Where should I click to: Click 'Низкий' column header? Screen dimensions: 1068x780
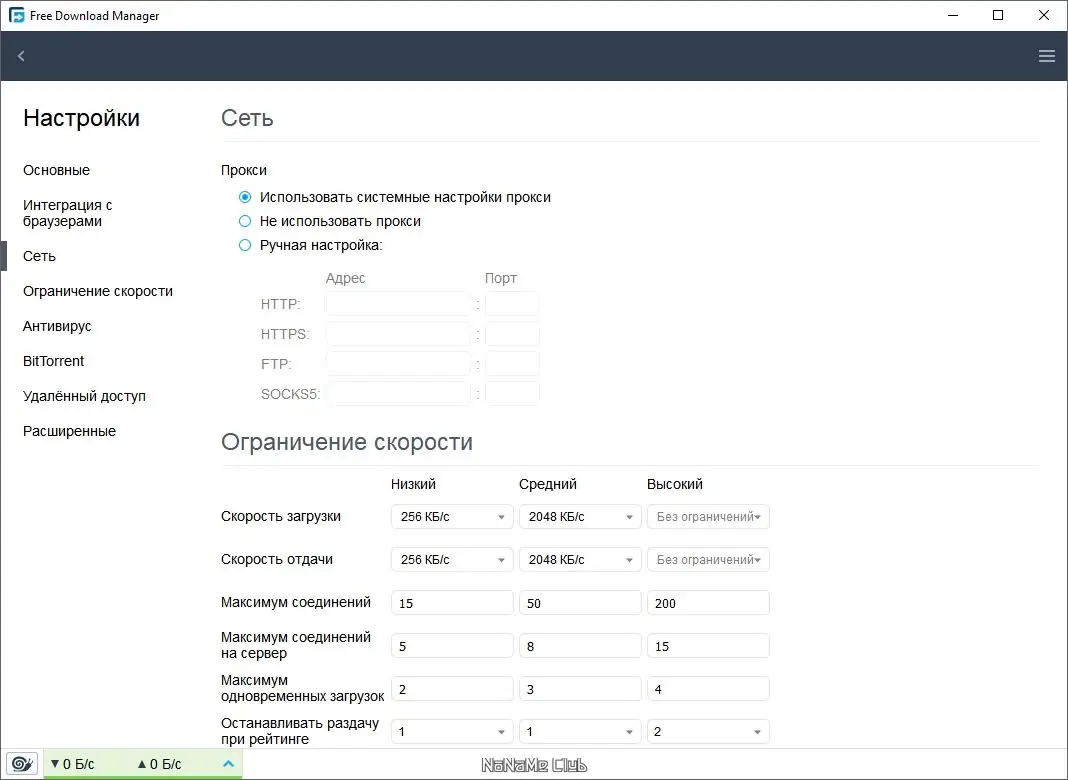click(x=413, y=484)
